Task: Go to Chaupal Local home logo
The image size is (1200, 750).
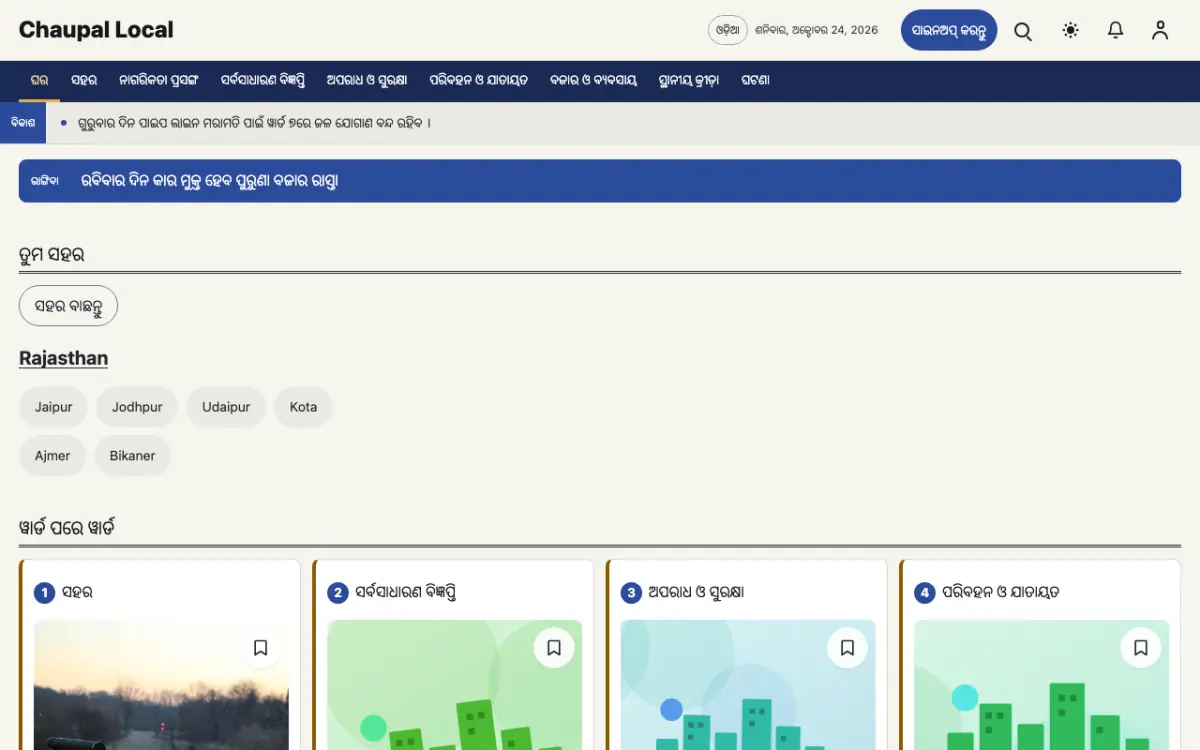Action: (96, 30)
